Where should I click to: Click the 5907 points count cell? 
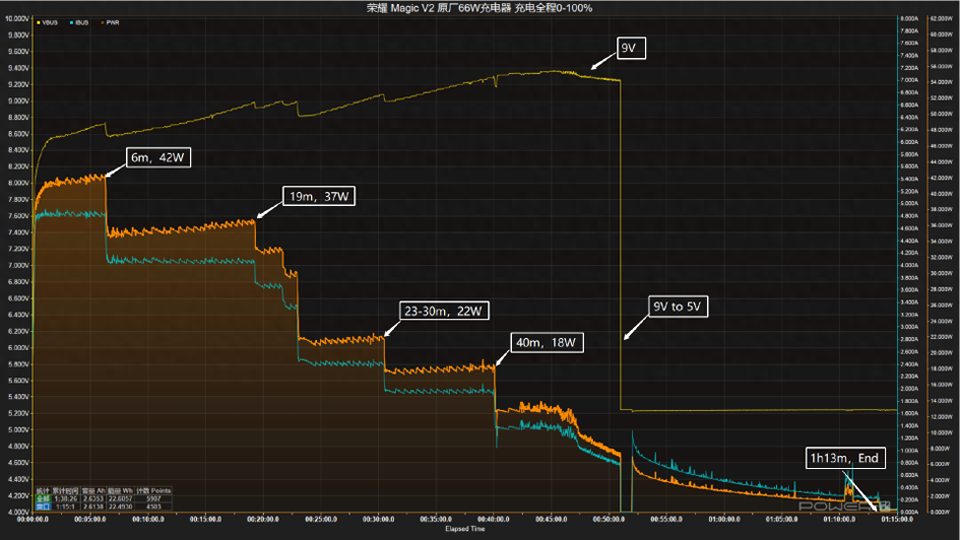coord(154,499)
